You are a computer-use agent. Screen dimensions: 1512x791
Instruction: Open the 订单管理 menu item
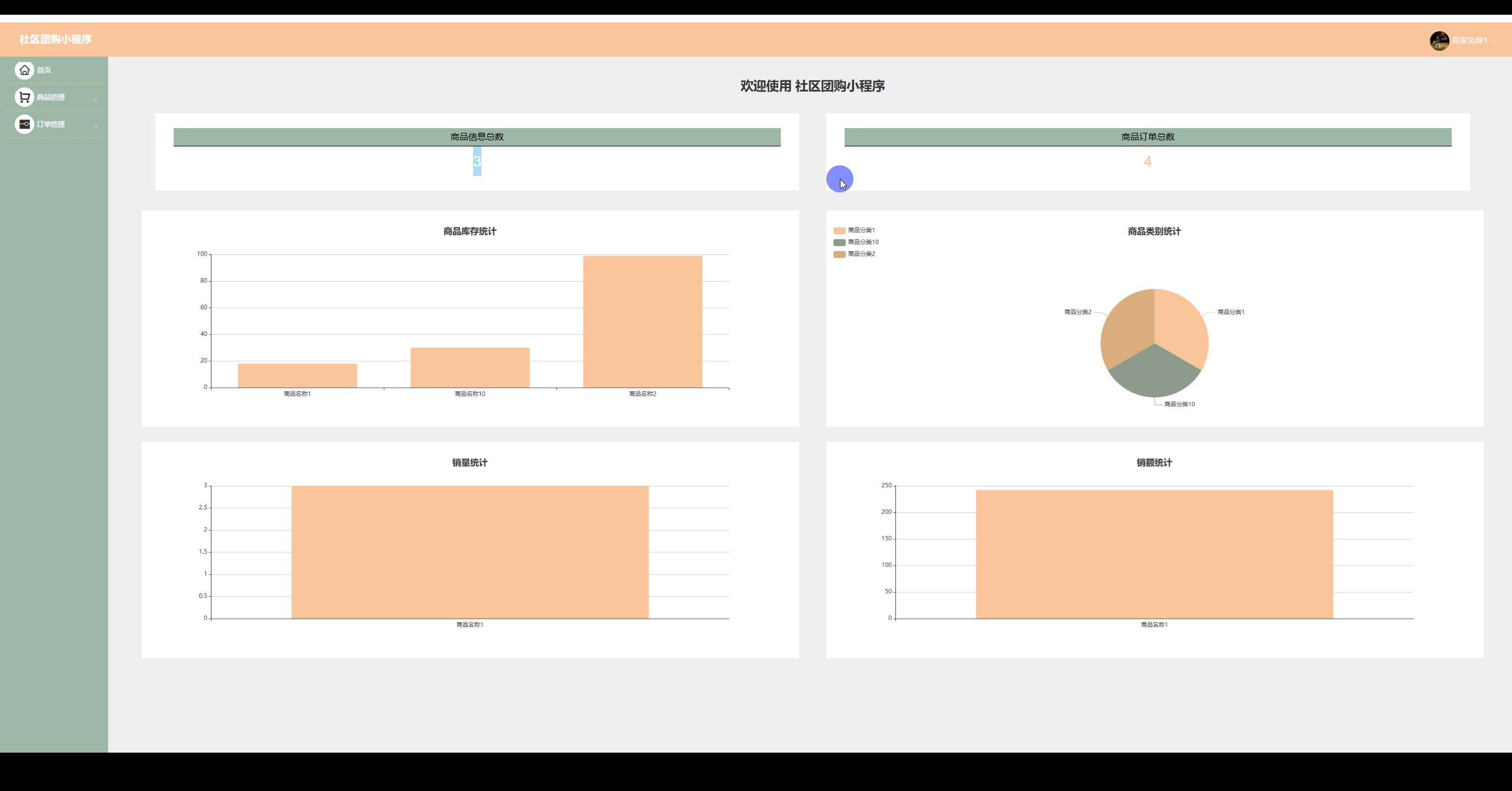point(51,125)
